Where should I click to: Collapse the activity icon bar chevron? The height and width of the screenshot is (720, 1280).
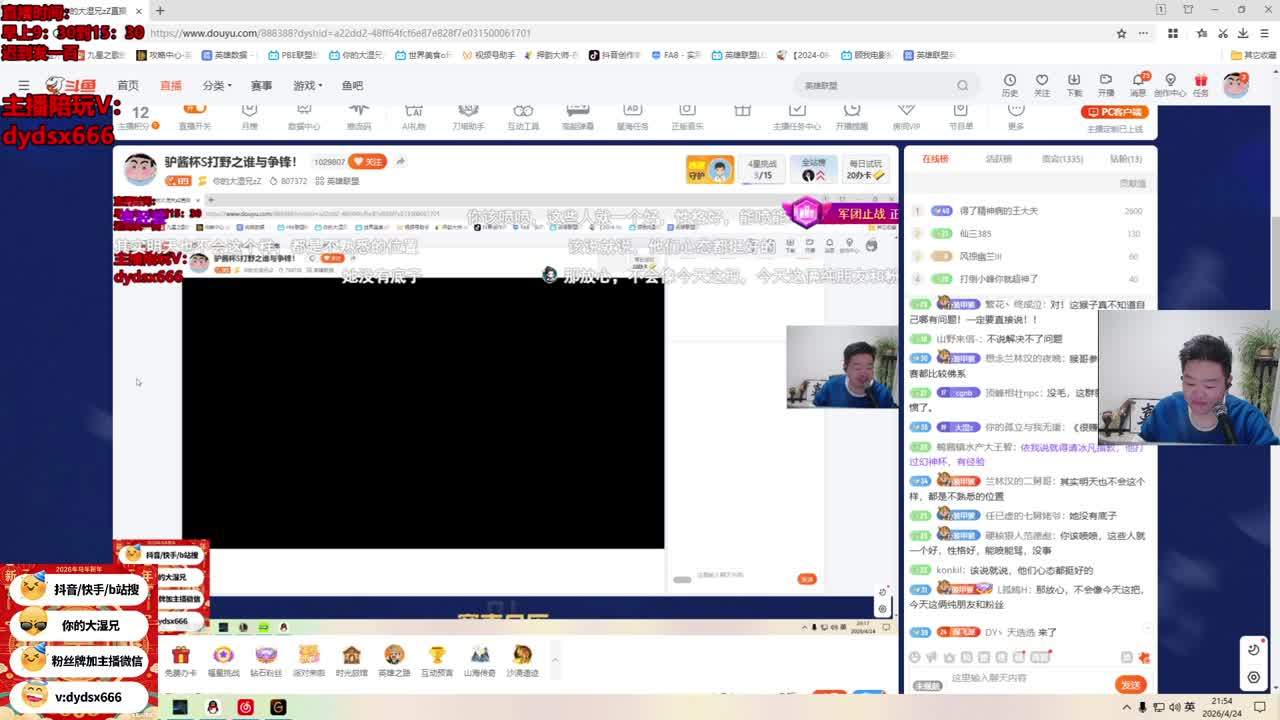click(x=555, y=659)
